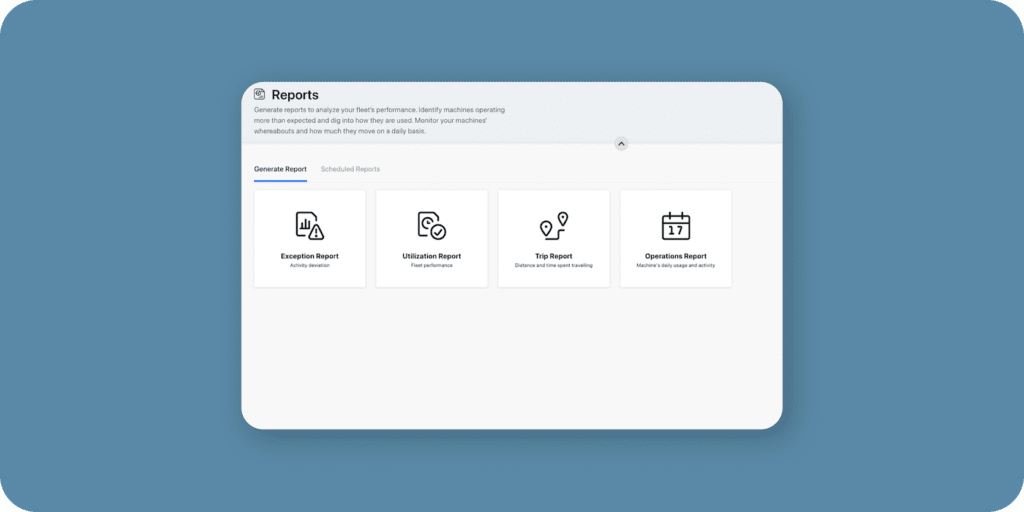This screenshot has height=512, width=1024.
Task: Click the Utilization Report clock-check icon
Action: tap(432, 226)
